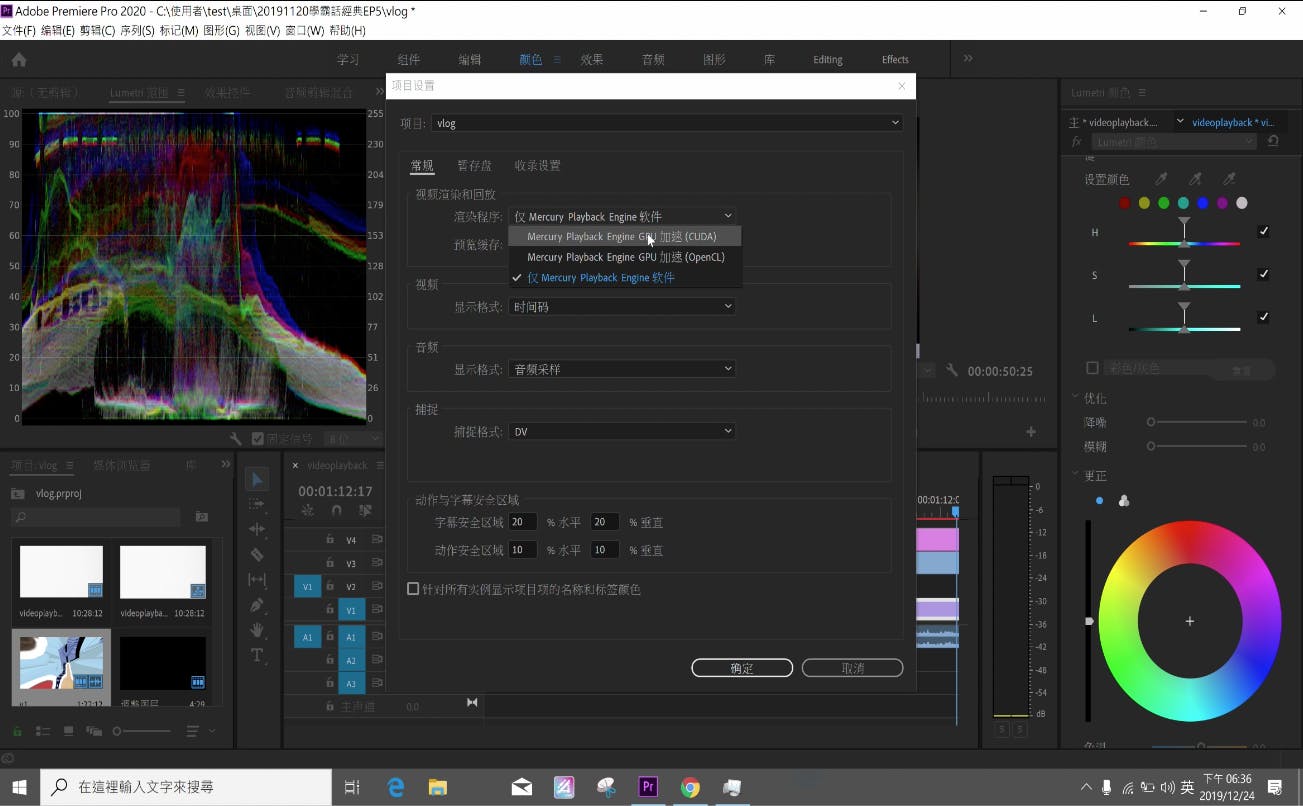
Task: Open audio display format dropdown
Action: coord(623,369)
